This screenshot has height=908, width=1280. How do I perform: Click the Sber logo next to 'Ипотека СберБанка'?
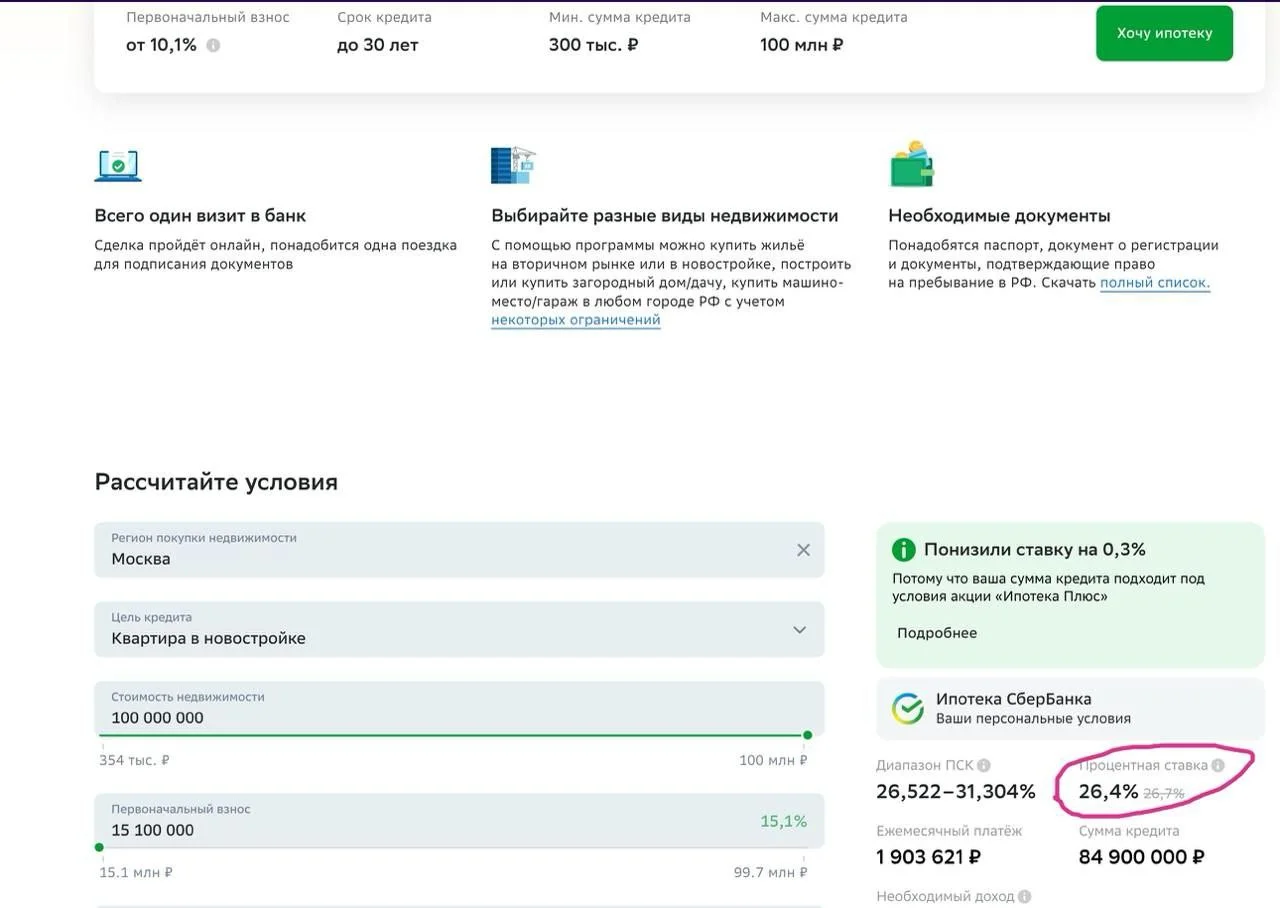pos(908,708)
